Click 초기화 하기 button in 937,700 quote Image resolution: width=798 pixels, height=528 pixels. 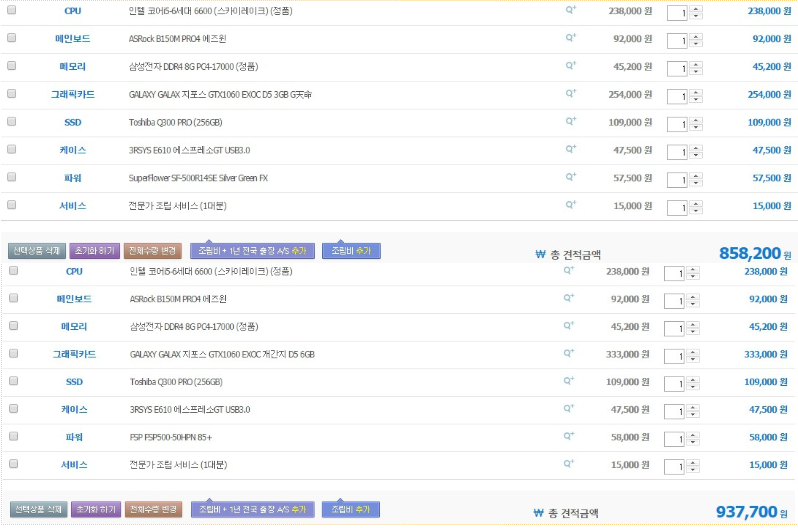click(x=96, y=509)
